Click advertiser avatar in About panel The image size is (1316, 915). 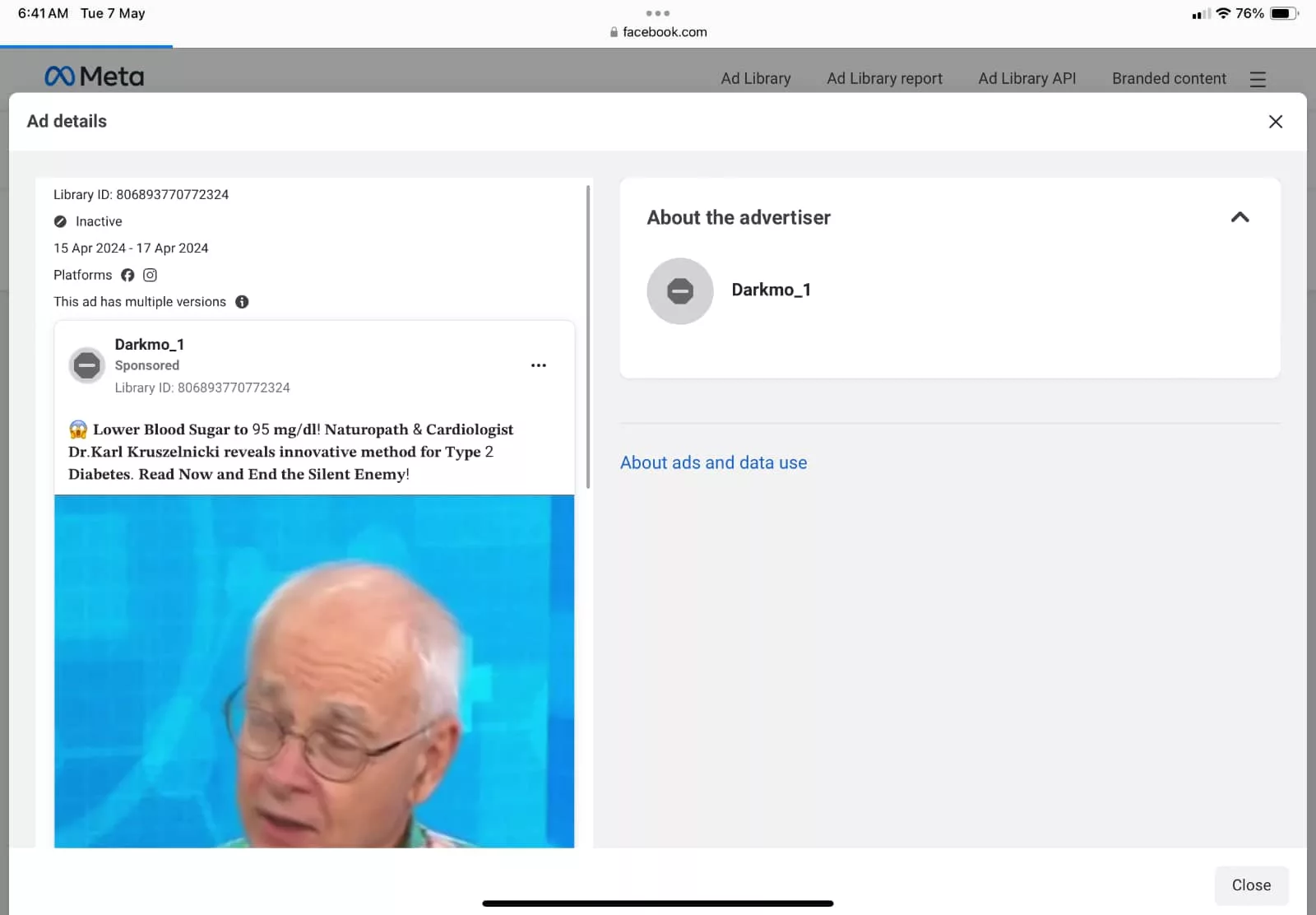coord(679,290)
